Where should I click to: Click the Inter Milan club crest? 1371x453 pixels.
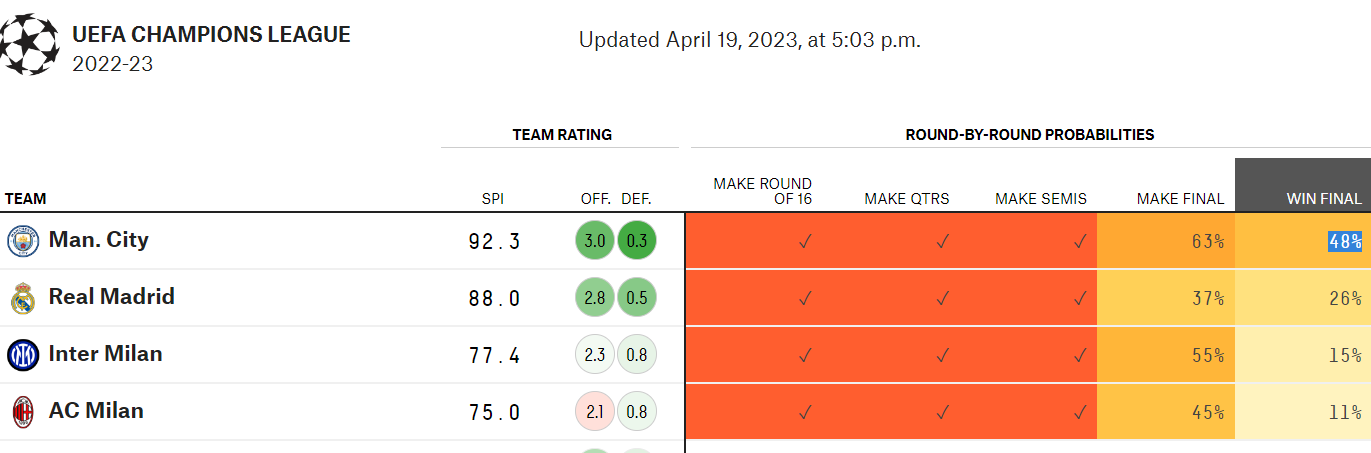tap(22, 355)
